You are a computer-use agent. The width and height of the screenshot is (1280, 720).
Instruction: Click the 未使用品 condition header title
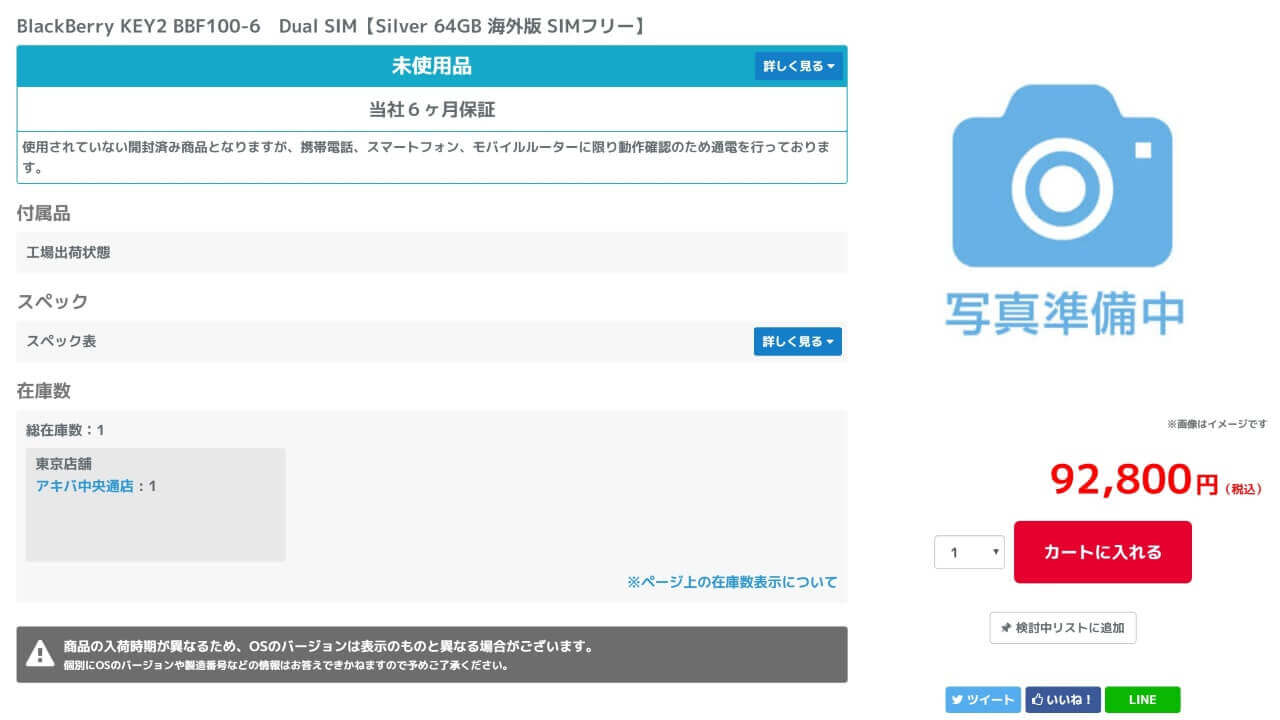[431, 66]
